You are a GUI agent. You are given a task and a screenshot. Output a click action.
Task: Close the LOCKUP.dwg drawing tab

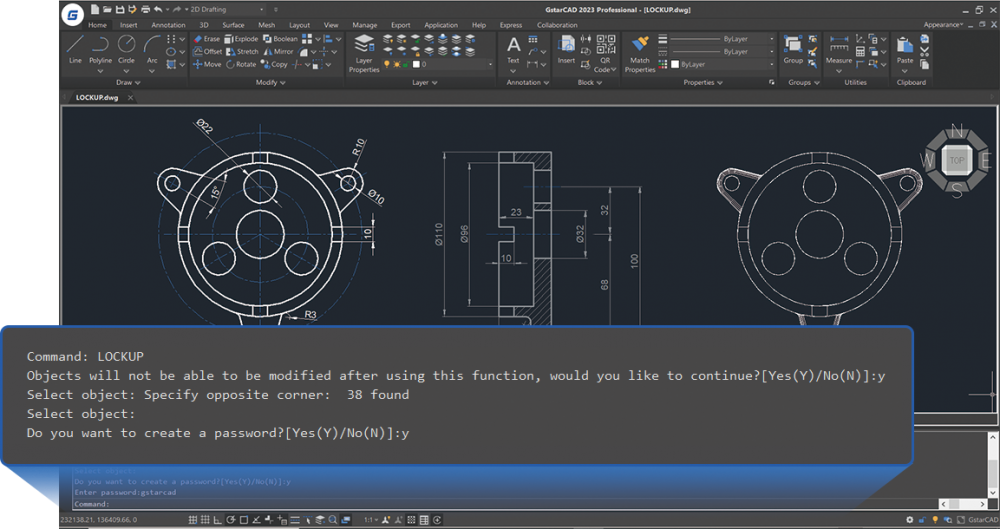130,98
